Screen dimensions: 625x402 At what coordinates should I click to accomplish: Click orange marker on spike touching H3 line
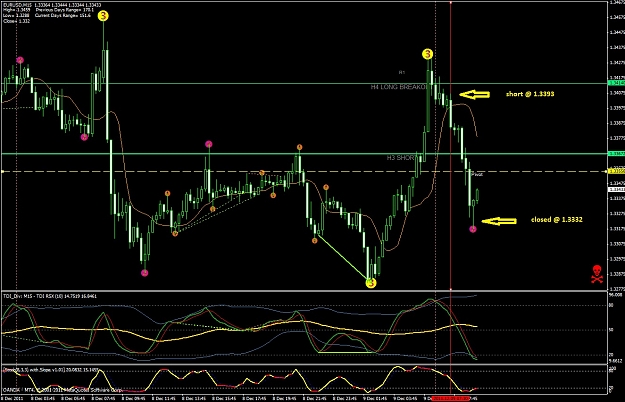(299, 147)
